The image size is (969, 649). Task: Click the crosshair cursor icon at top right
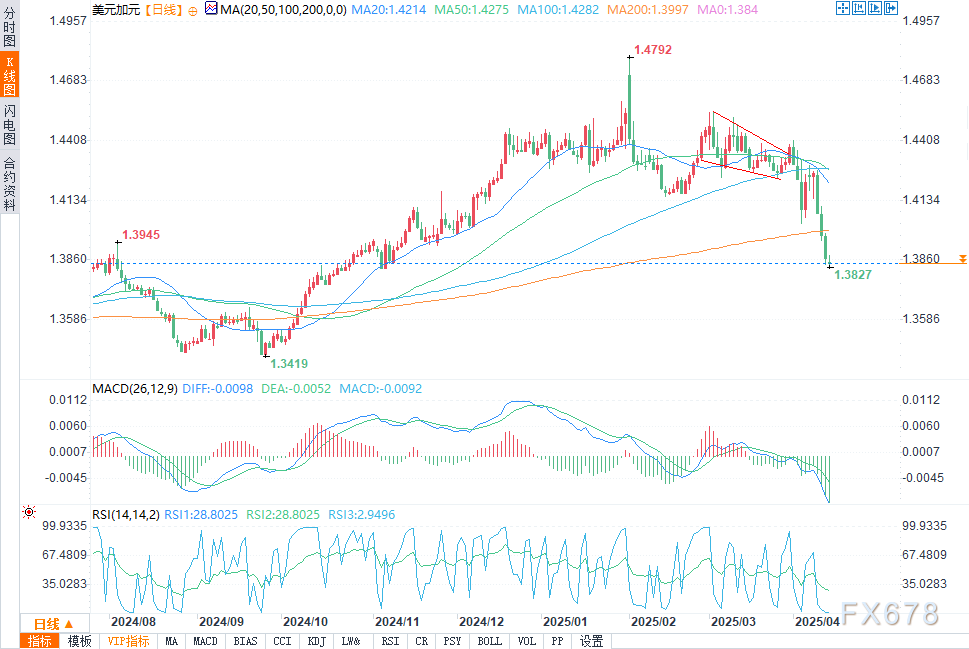[843, 8]
